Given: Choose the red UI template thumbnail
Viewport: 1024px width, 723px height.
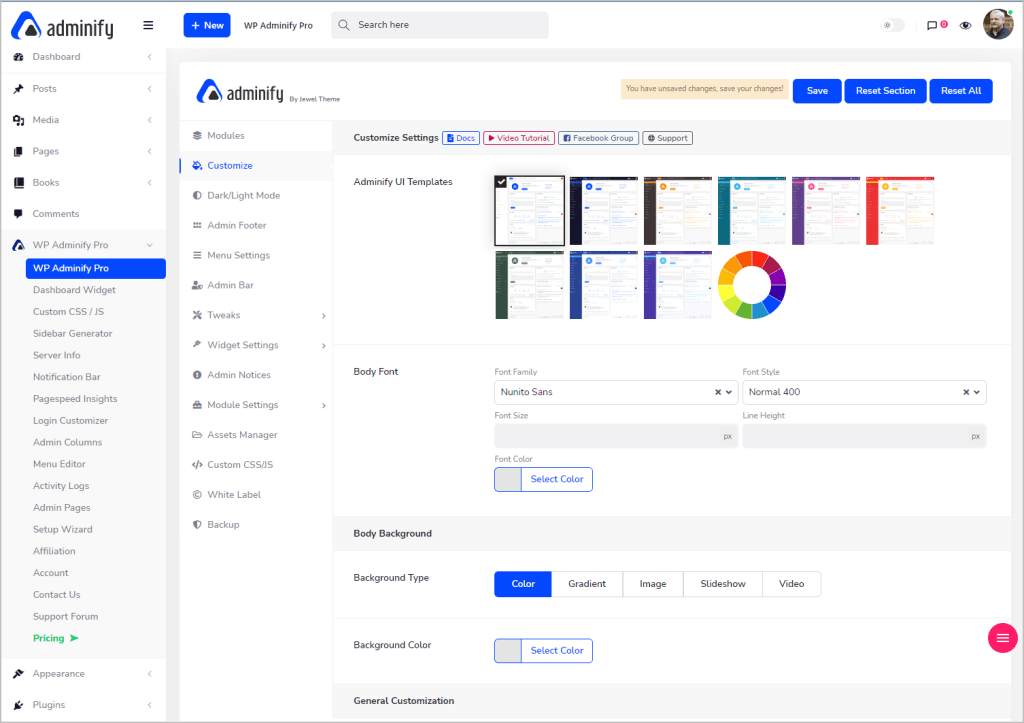Looking at the screenshot, I should 900,211.
